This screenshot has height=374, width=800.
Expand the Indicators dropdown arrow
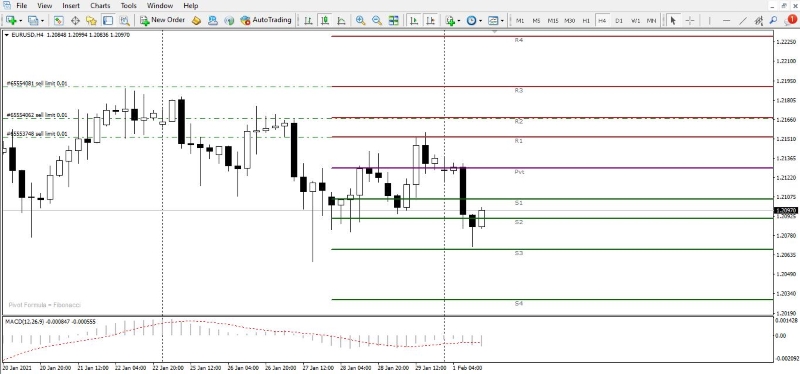tap(459, 21)
